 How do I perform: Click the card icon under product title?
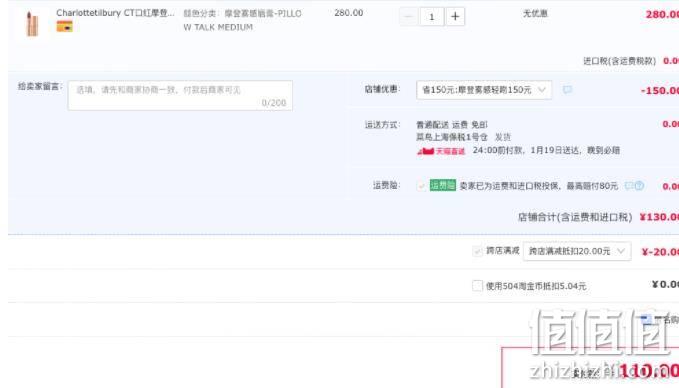pyautogui.click(x=65, y=26)
